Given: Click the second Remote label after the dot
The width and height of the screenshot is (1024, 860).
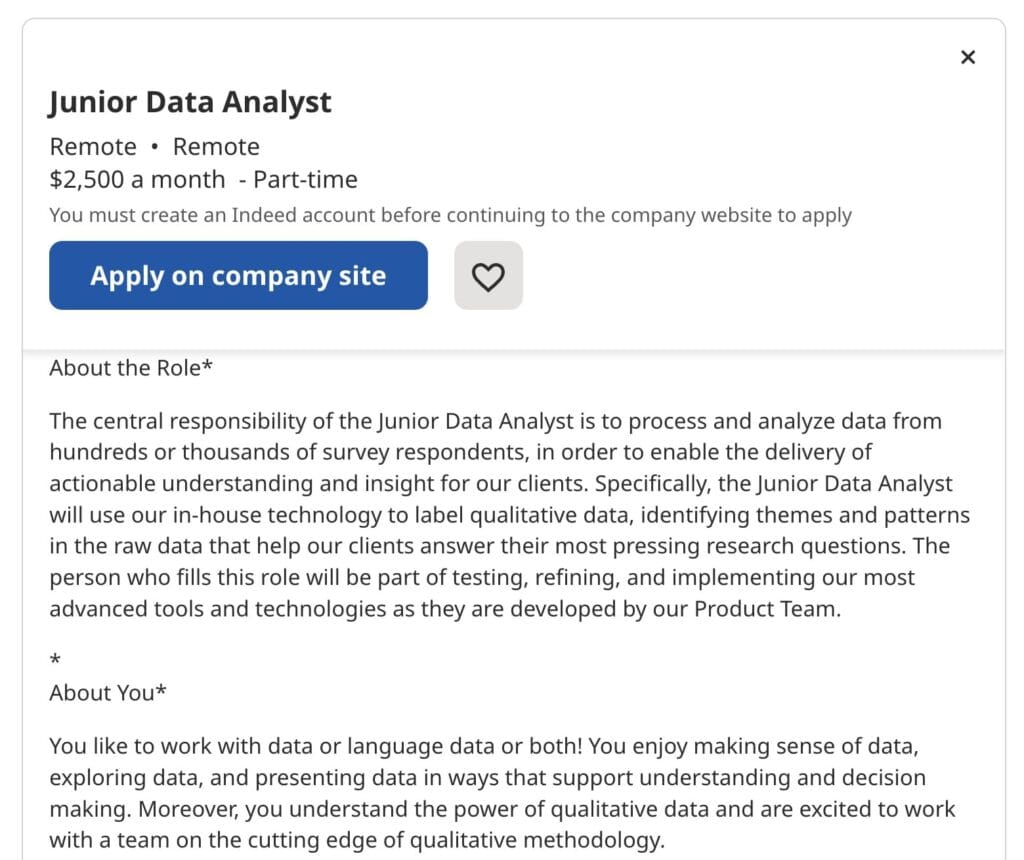Looking at the screenshot, I should [x=216, y=146].
